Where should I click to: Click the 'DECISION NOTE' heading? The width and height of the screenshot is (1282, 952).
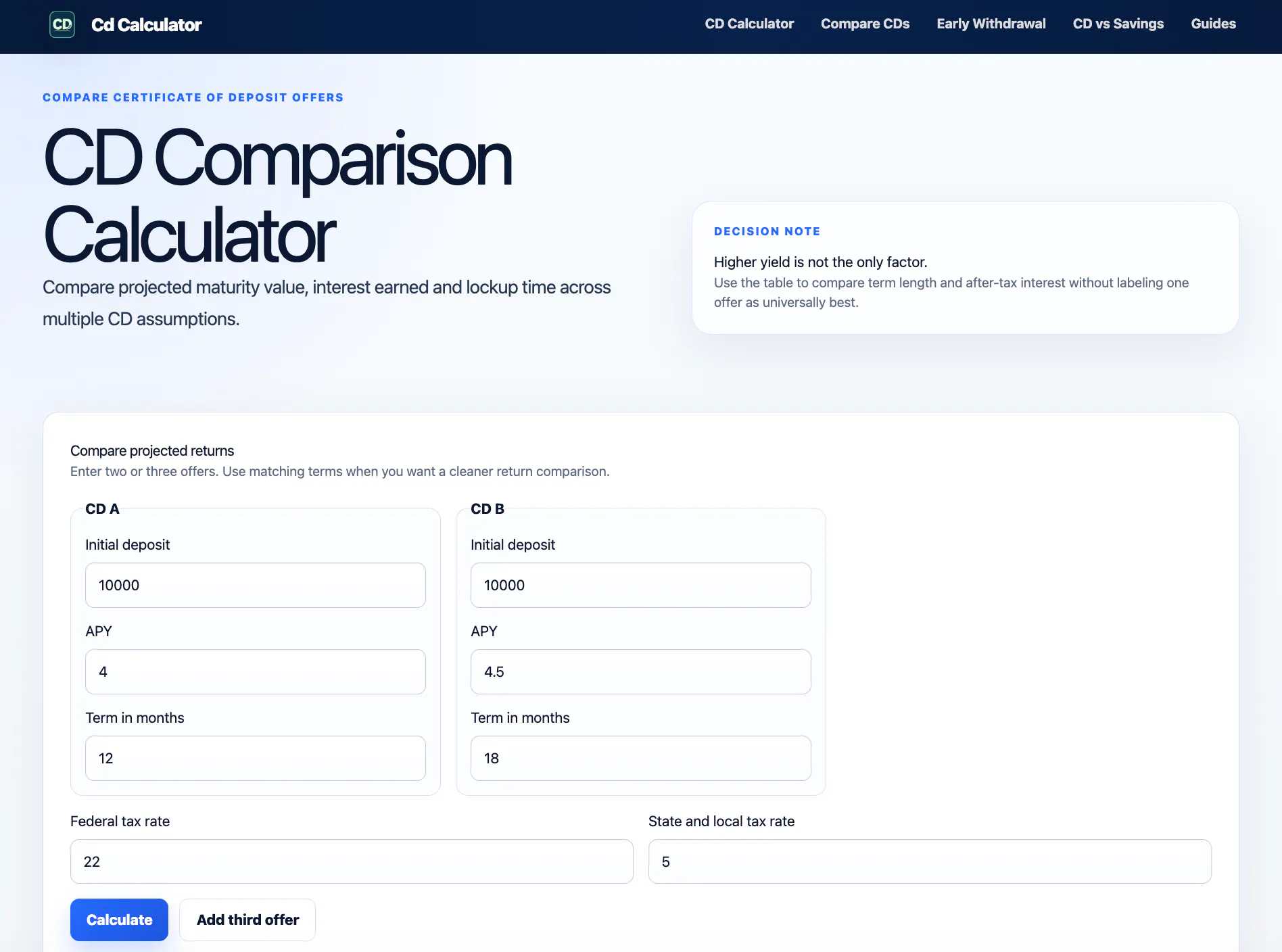767,231
